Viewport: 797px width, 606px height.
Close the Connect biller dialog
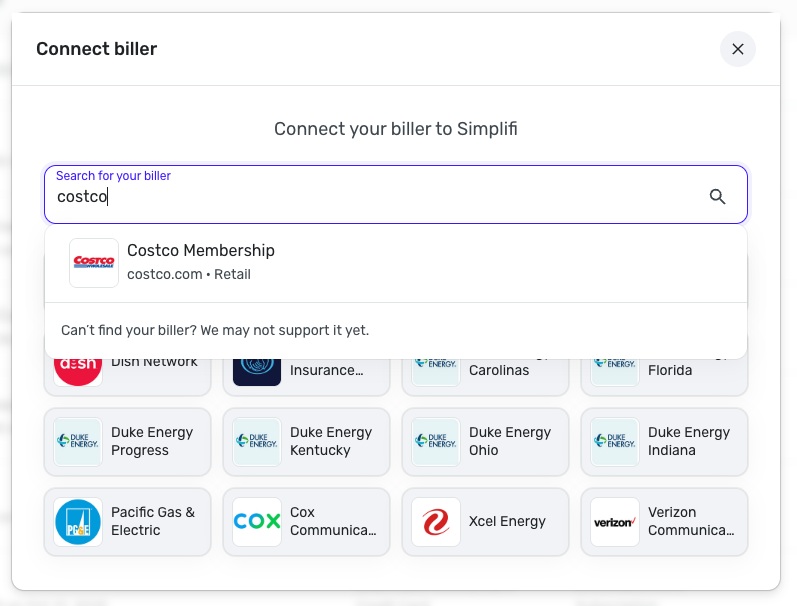coord(738,49)
